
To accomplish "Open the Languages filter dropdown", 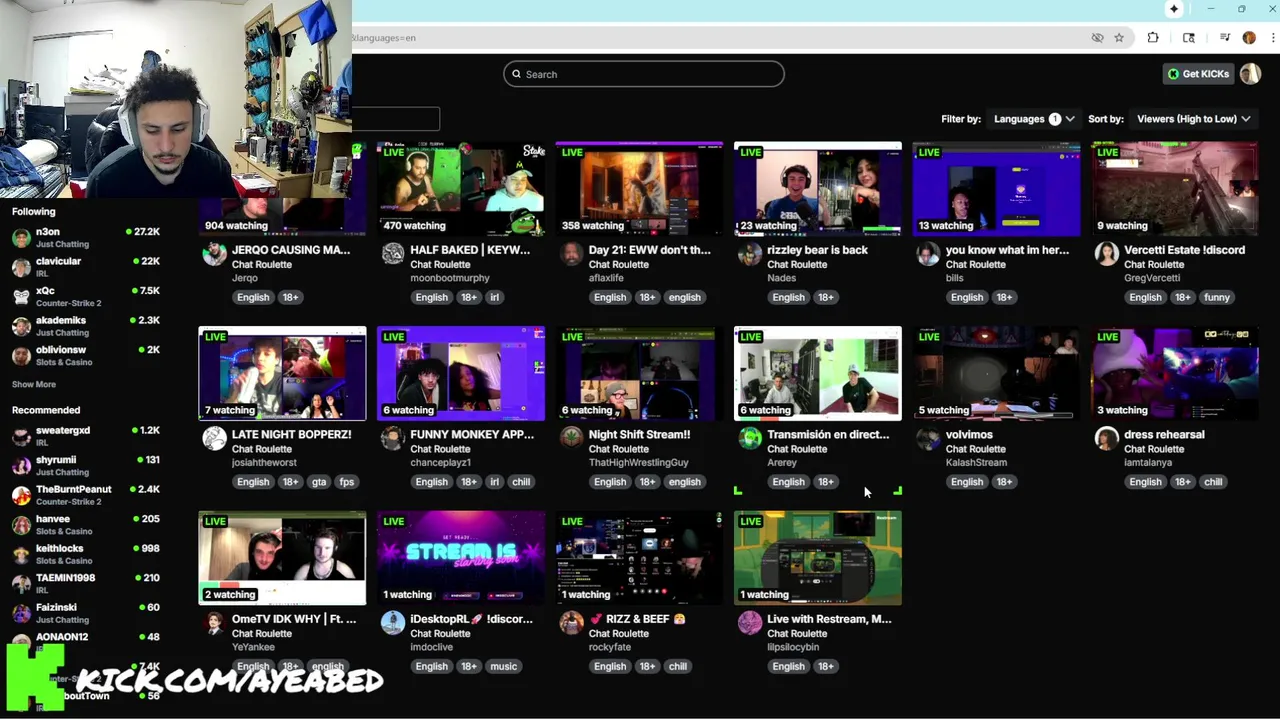I will [x=1034, y=119].
